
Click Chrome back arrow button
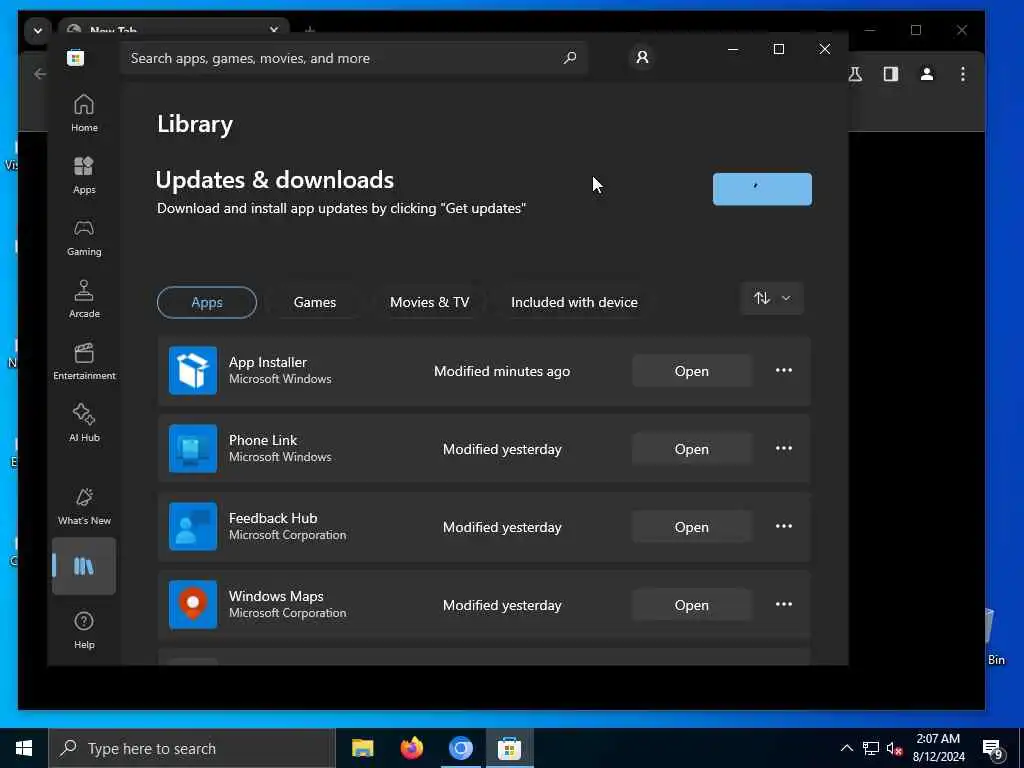tap(40, 74)
